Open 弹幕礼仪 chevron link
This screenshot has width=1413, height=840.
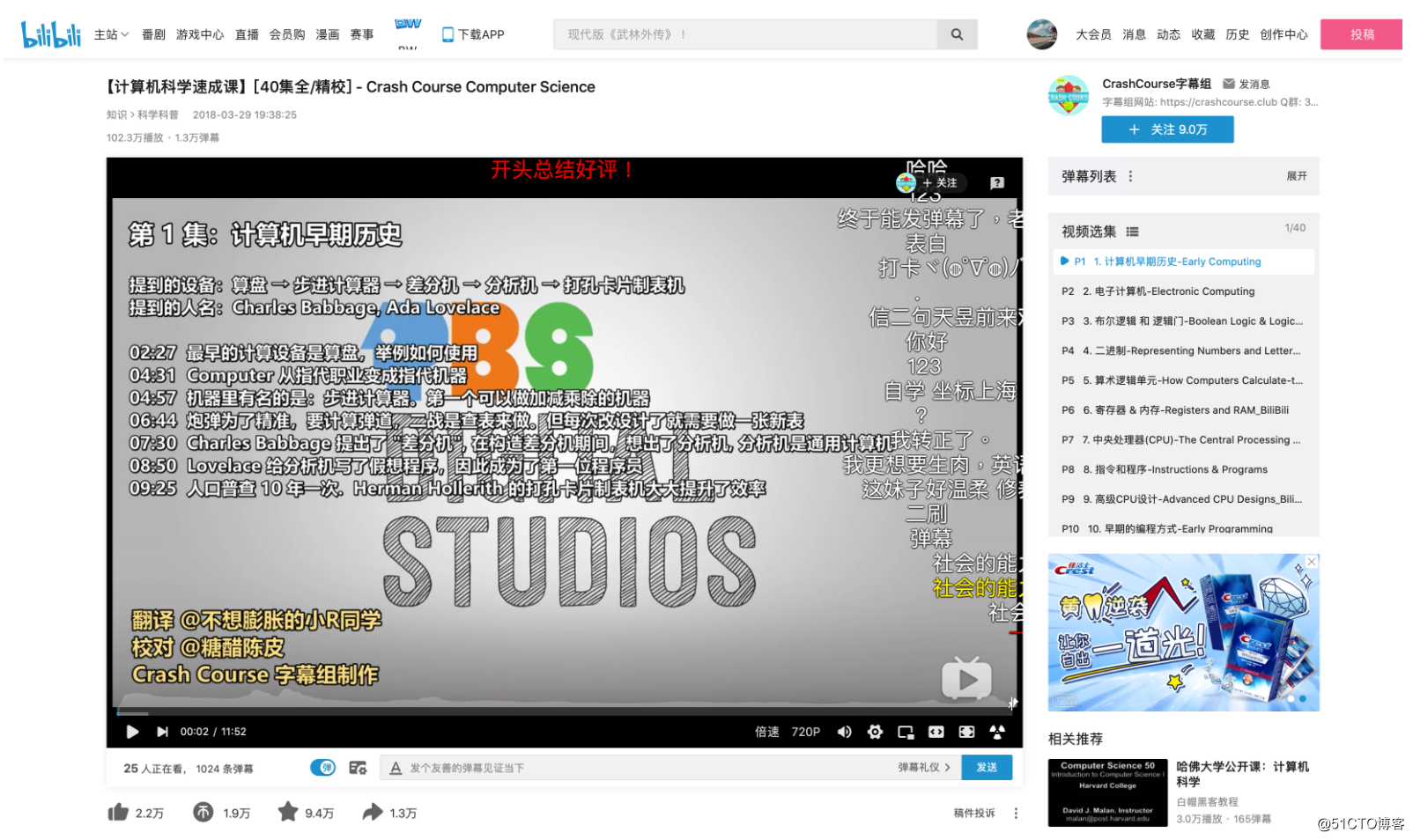pos(924,768)
